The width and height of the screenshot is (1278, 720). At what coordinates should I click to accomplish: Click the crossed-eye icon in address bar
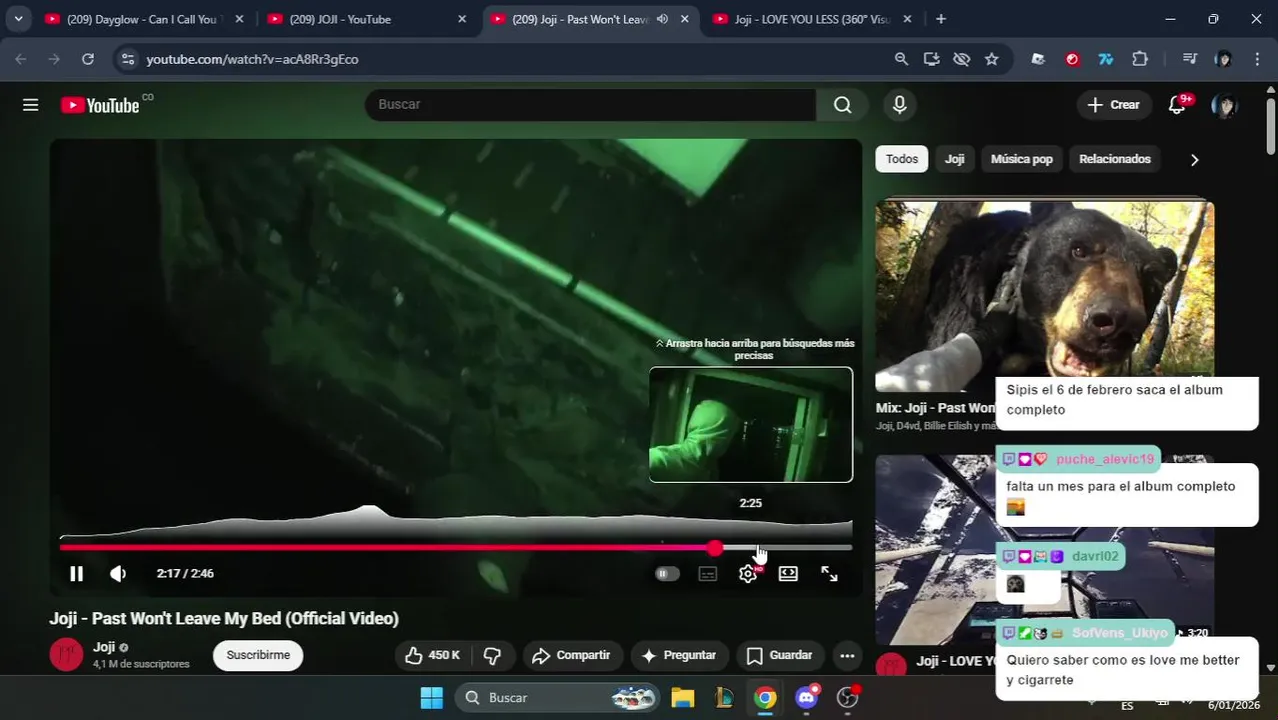click(961, 59)
